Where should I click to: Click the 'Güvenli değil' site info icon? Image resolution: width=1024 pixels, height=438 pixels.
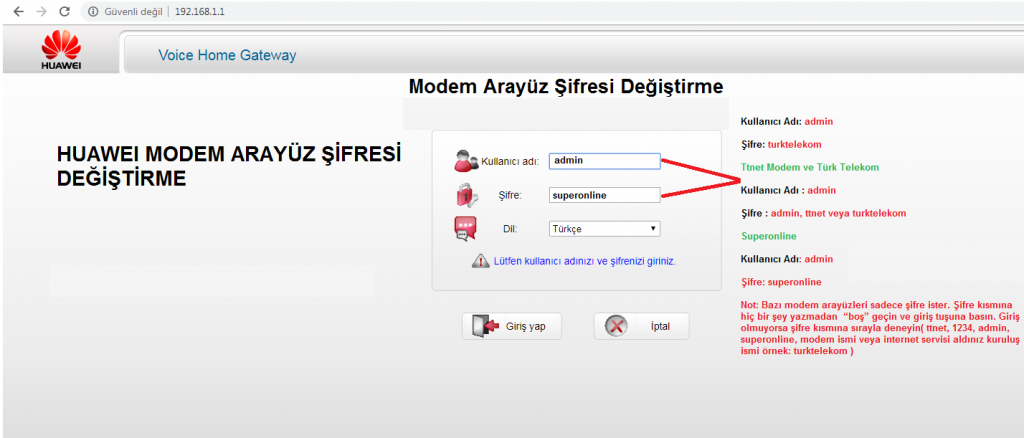coord(93,12)
